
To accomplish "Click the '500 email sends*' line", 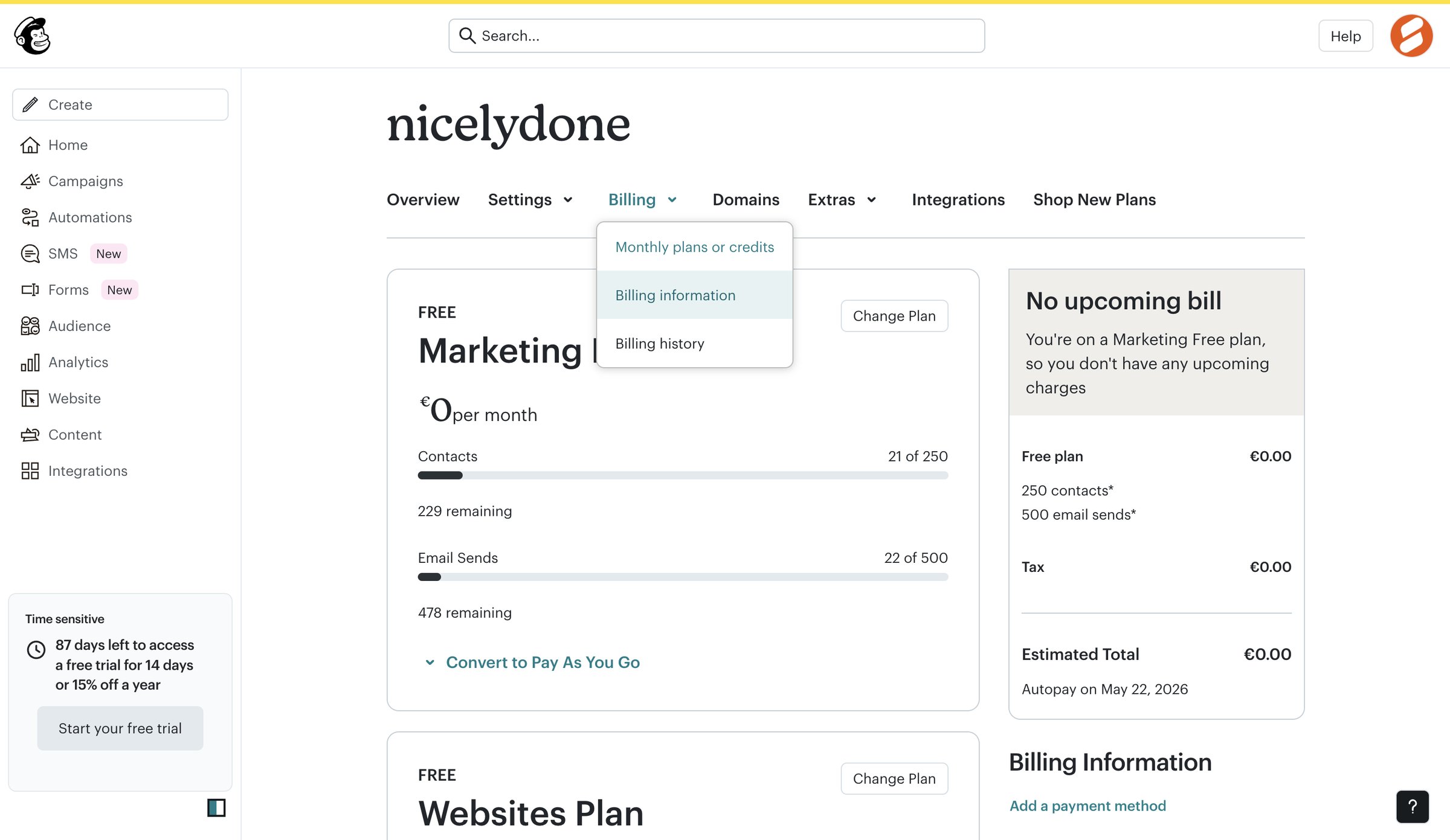I will (x=1078, y=515).
